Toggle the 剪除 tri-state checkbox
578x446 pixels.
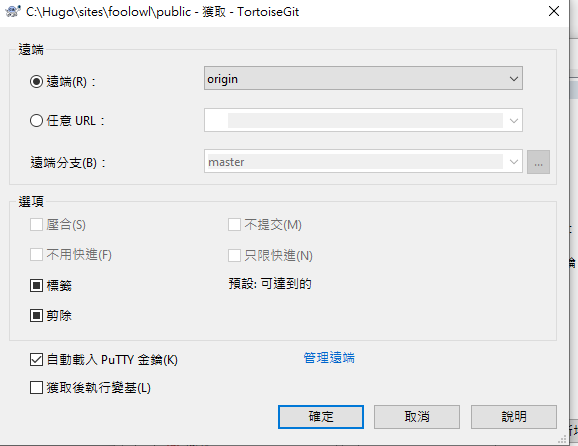pos(36,316)
